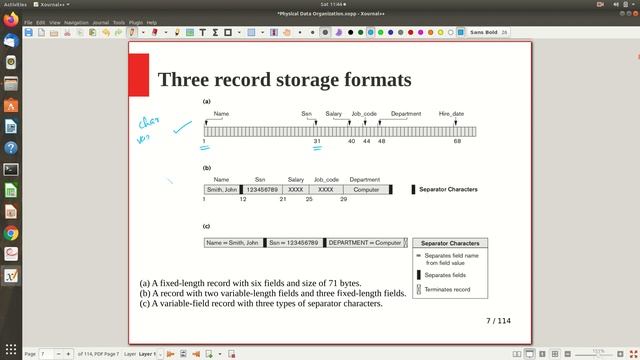Pick the gray color swatch
This screenshot has width=640, height=360.
tap(400, 33)
